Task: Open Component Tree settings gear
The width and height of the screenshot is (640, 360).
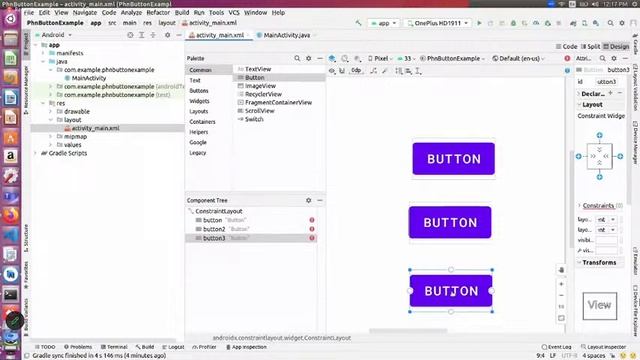Action: point(309,200)
